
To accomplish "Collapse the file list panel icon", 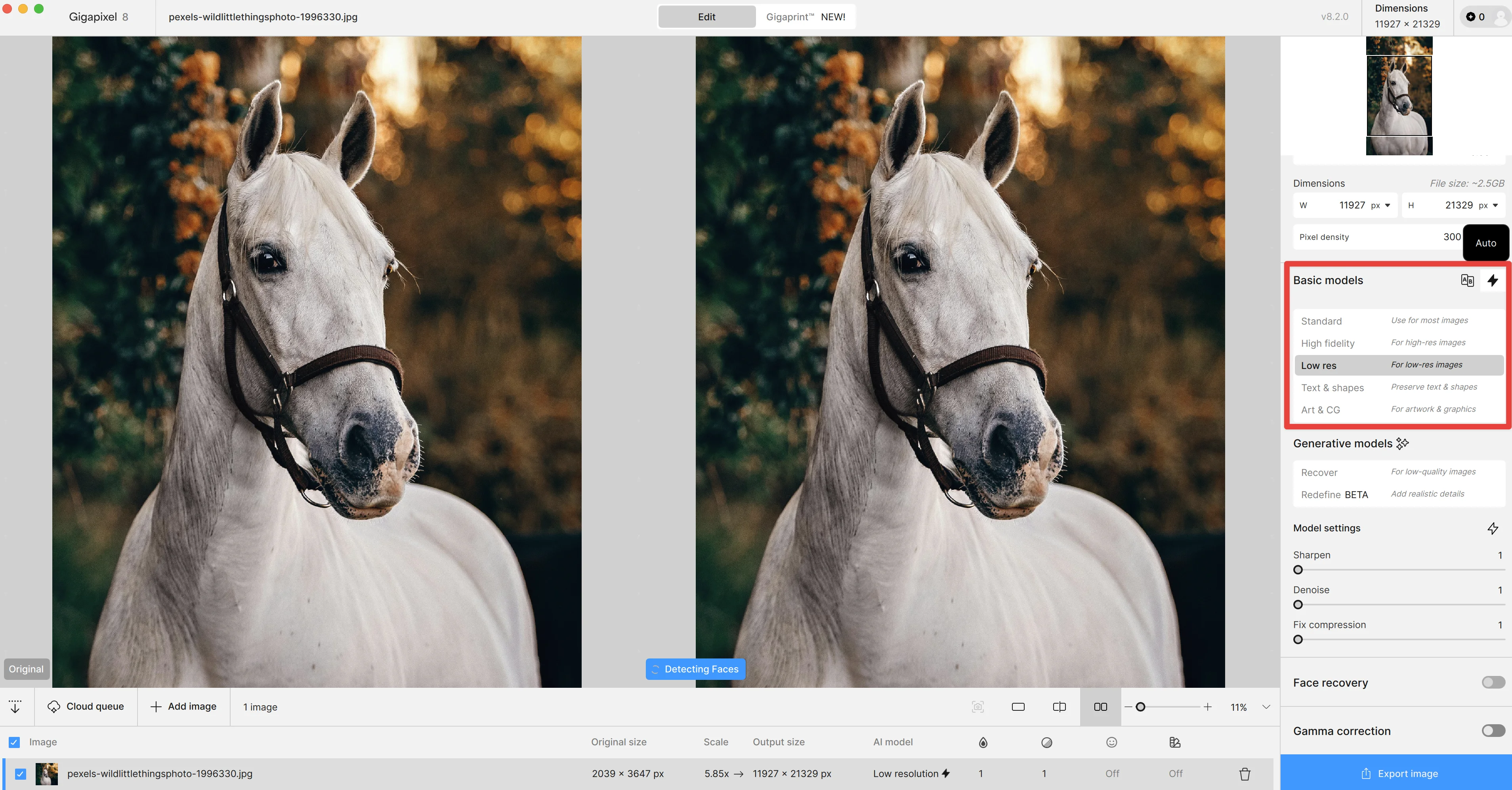I will [x=15, y=706].
